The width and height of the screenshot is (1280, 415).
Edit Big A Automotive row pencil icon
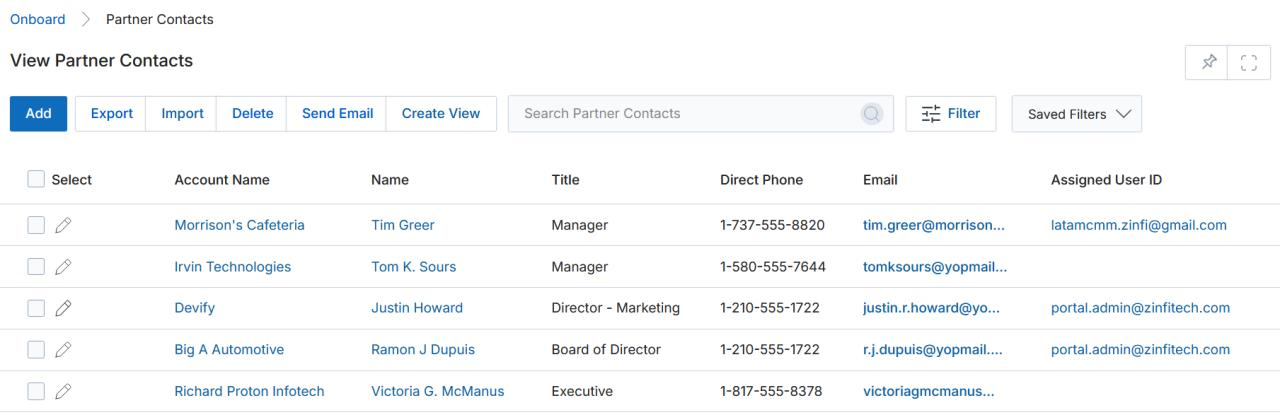63,350
